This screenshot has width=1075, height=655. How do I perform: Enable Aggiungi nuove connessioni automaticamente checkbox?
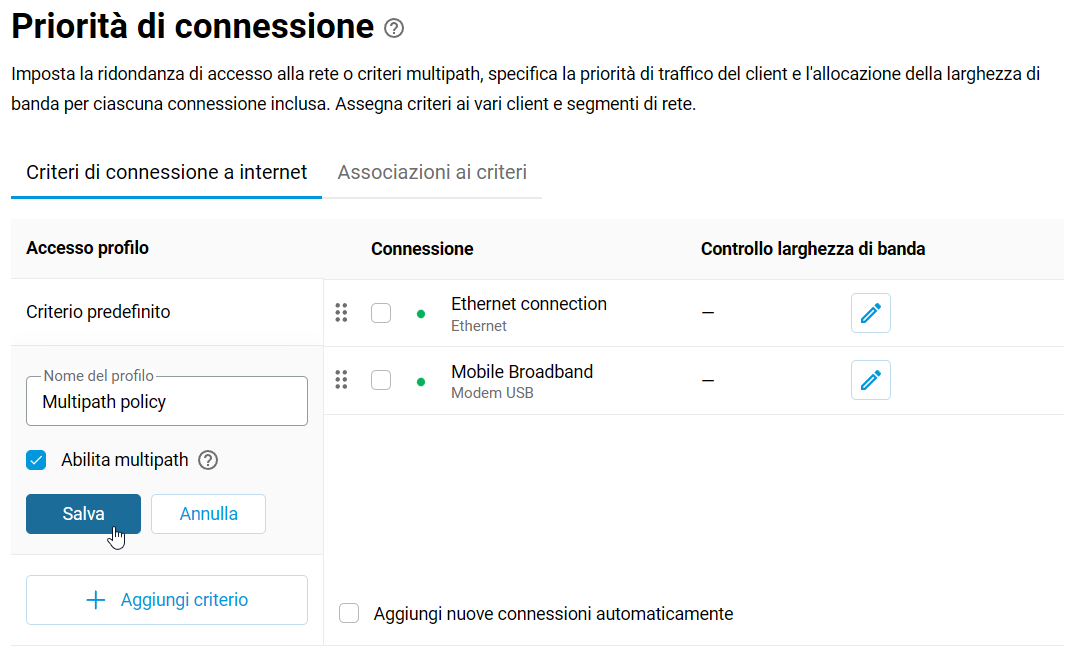point(349,613)
